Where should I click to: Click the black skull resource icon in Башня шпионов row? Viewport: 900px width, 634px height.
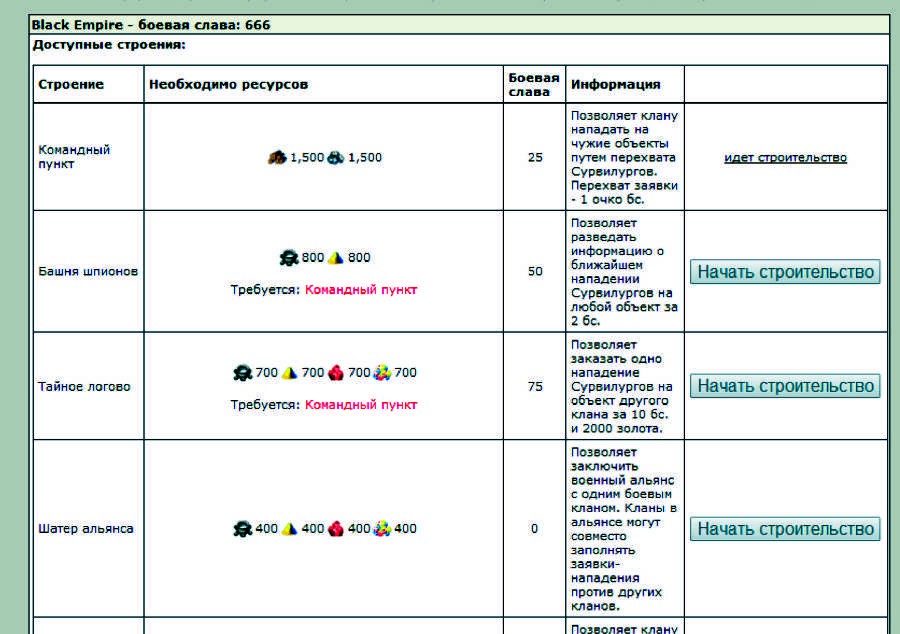point(289,258)
